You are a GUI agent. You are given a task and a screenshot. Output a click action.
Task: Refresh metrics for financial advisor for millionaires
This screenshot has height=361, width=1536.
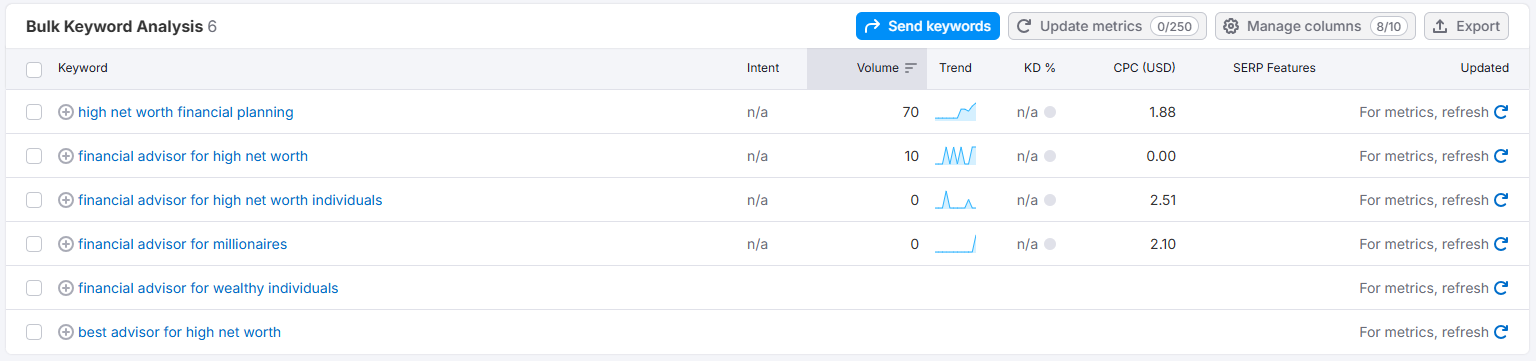1500,244
